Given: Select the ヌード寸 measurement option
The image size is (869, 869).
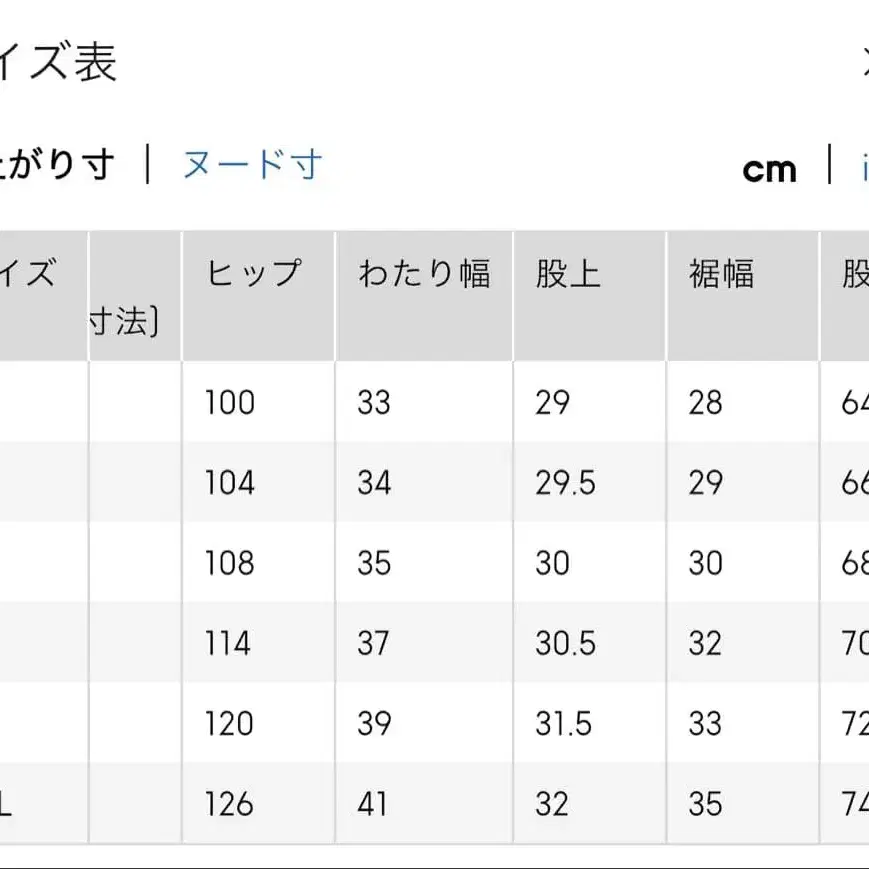Looking at the screenshot, I should [248, 166].
